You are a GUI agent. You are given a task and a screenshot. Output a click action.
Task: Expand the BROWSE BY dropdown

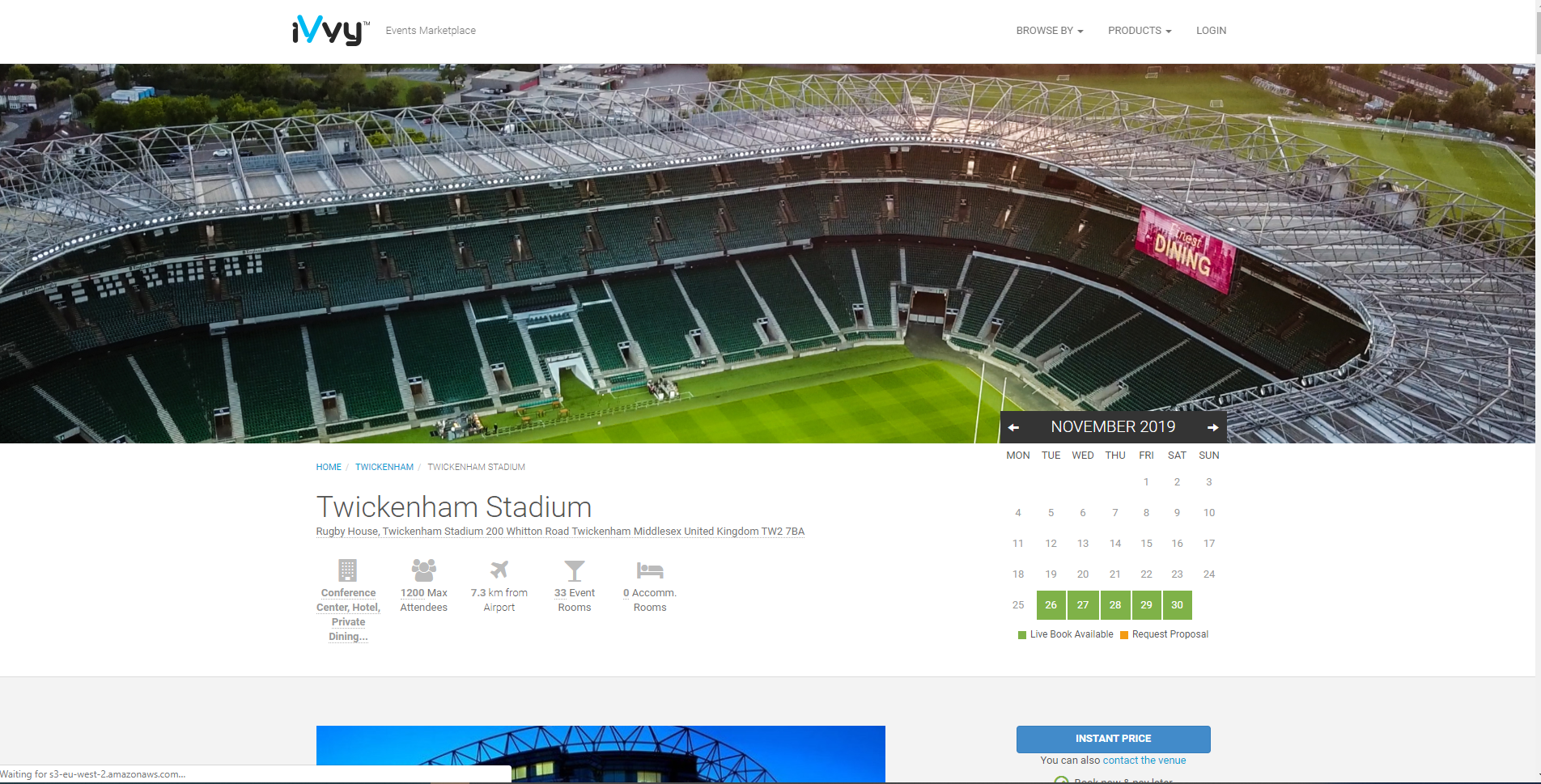click(1049, 31)
